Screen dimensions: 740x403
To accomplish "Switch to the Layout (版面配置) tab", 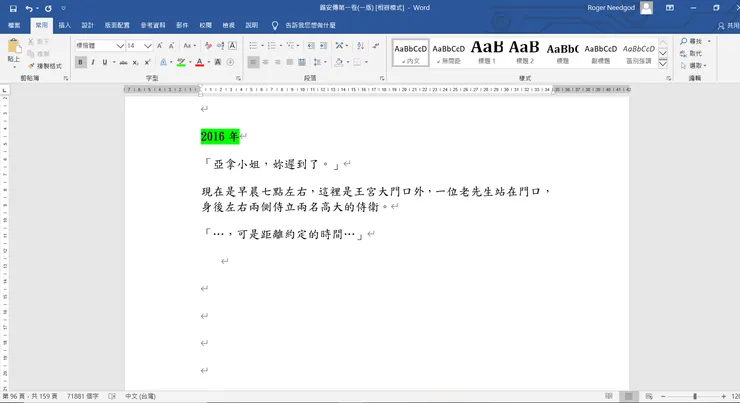I will (117, 25).
